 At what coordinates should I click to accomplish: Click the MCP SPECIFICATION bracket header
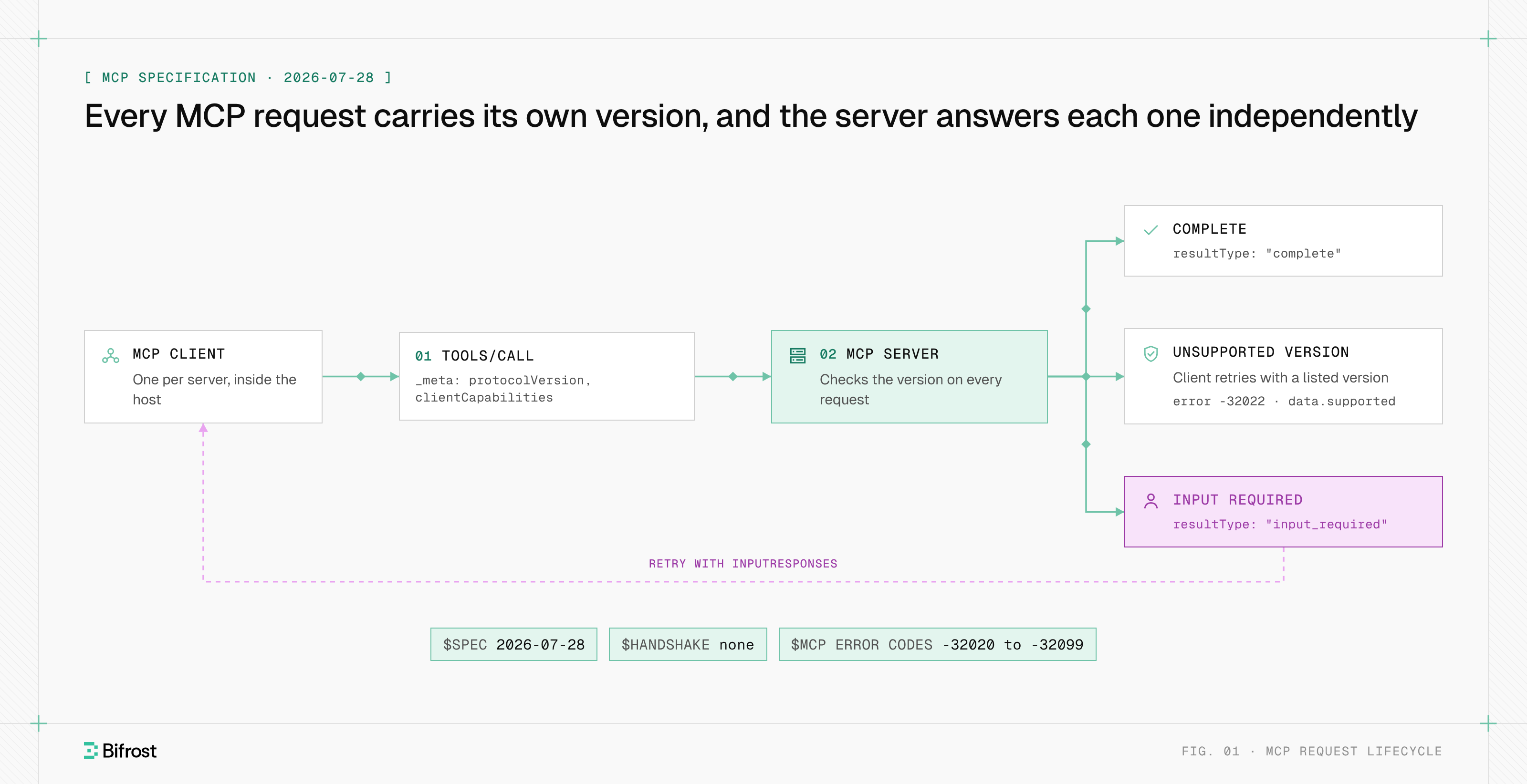[238, 78]
